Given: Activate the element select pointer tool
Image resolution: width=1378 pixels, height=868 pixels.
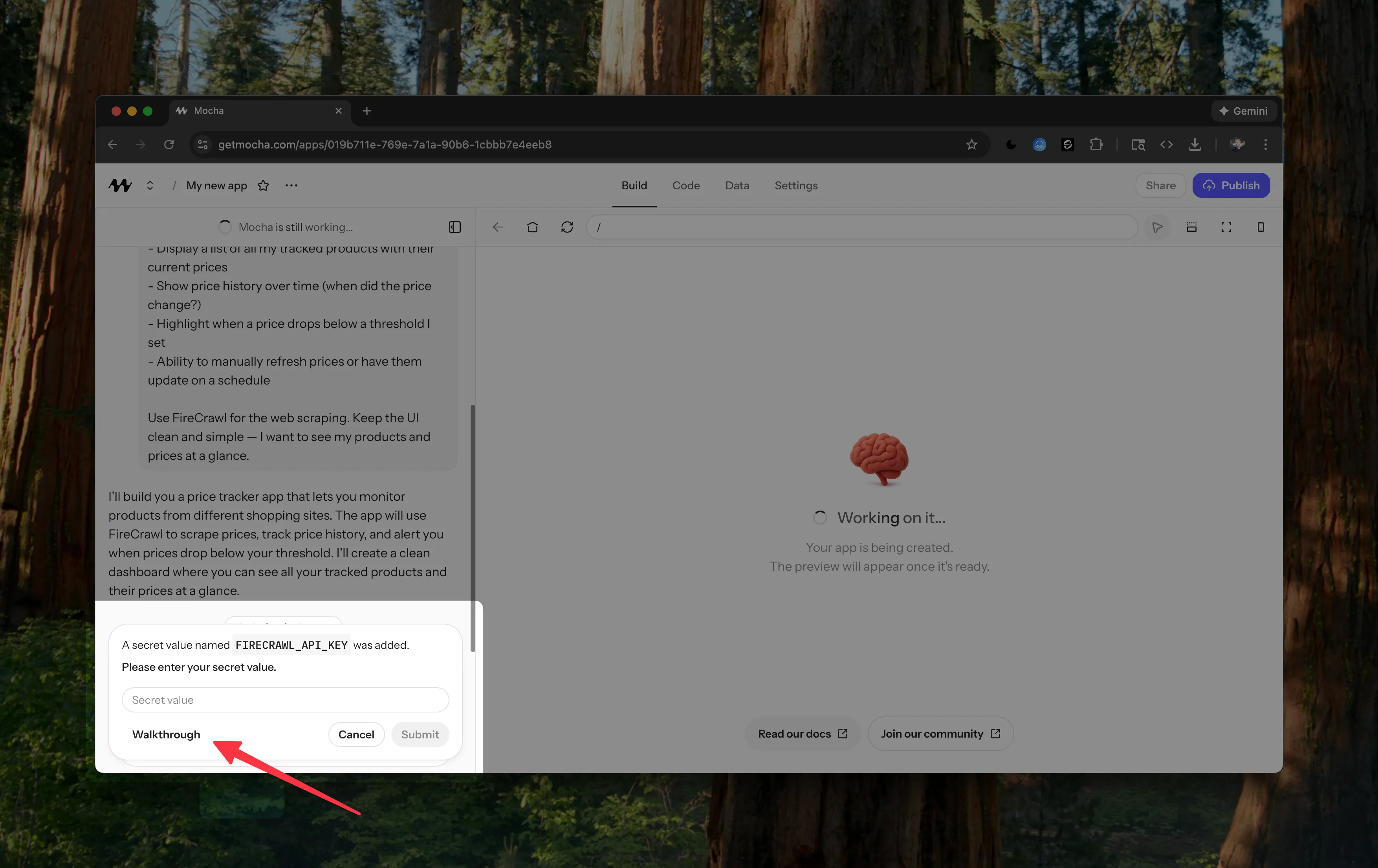Looking at the screenshot, I should [x=1157, y=227].
